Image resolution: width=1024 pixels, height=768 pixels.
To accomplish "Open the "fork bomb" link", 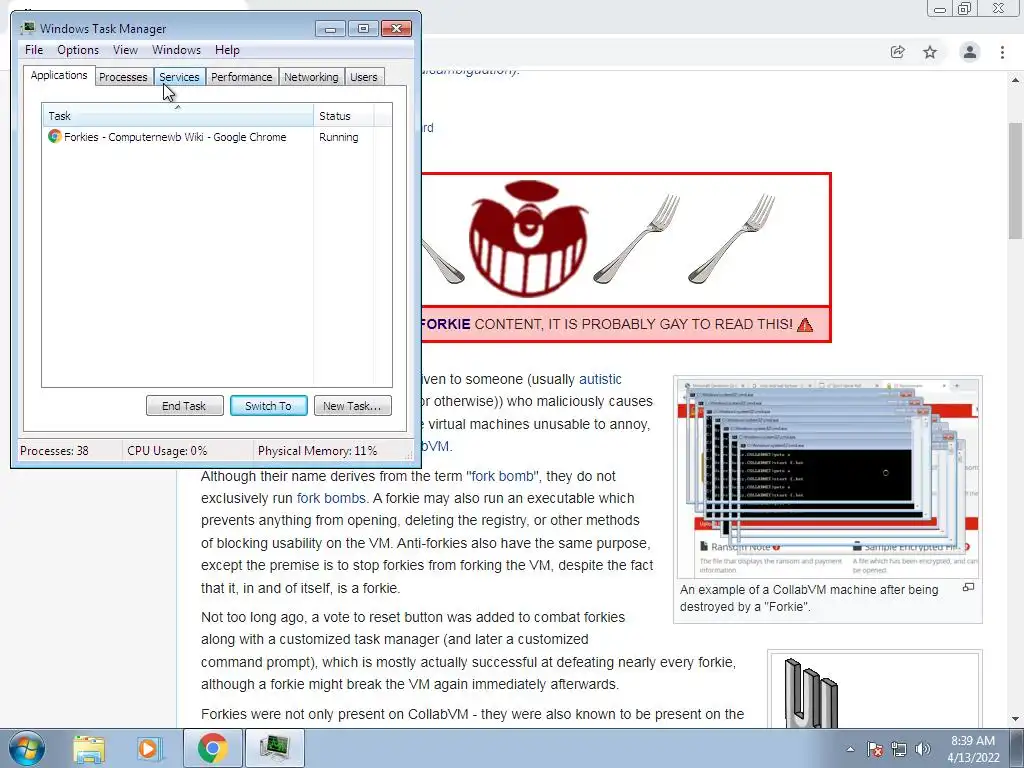I will 502,476.
